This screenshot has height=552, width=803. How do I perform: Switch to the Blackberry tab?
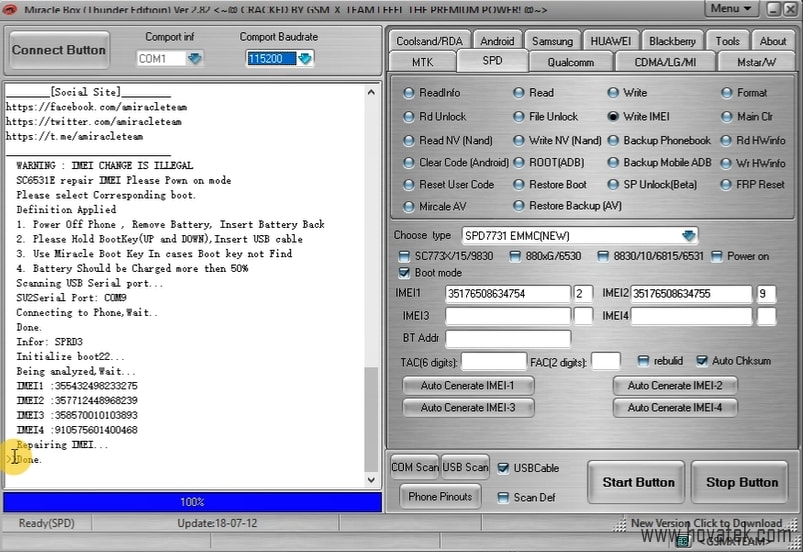[x=672, y=41]
